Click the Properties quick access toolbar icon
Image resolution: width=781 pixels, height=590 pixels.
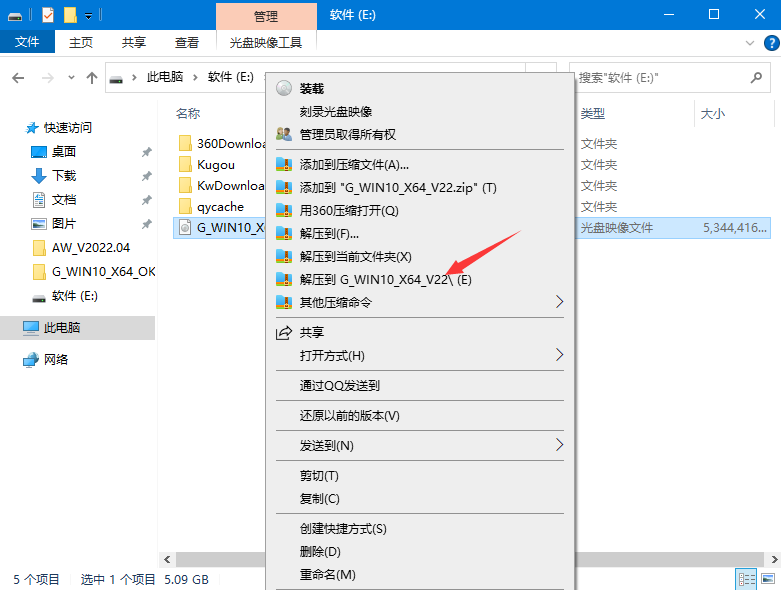47,15
